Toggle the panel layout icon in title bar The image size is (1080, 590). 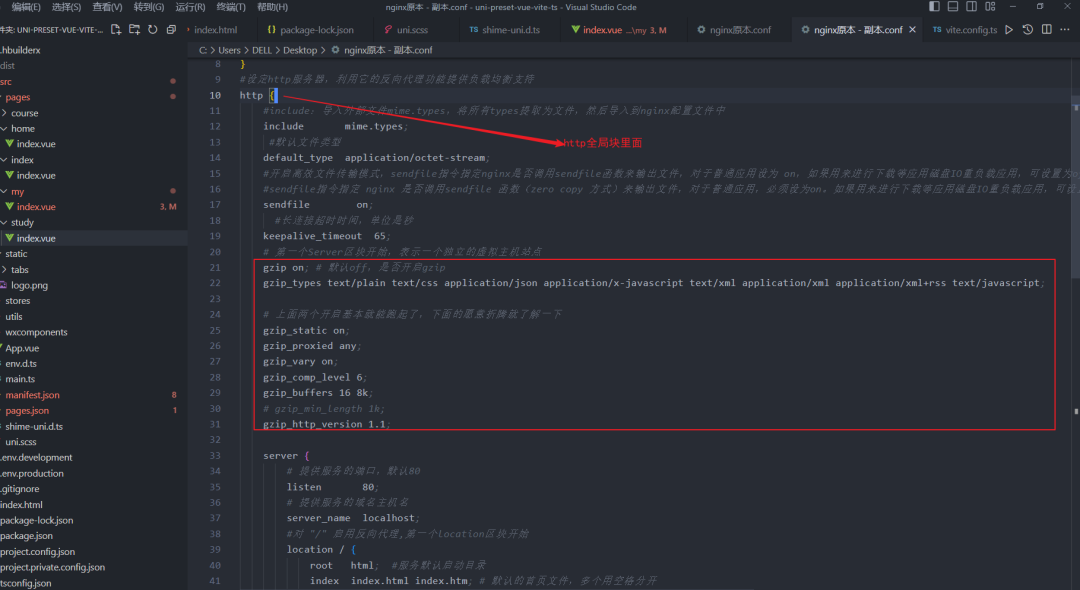(x=951, y=6)
